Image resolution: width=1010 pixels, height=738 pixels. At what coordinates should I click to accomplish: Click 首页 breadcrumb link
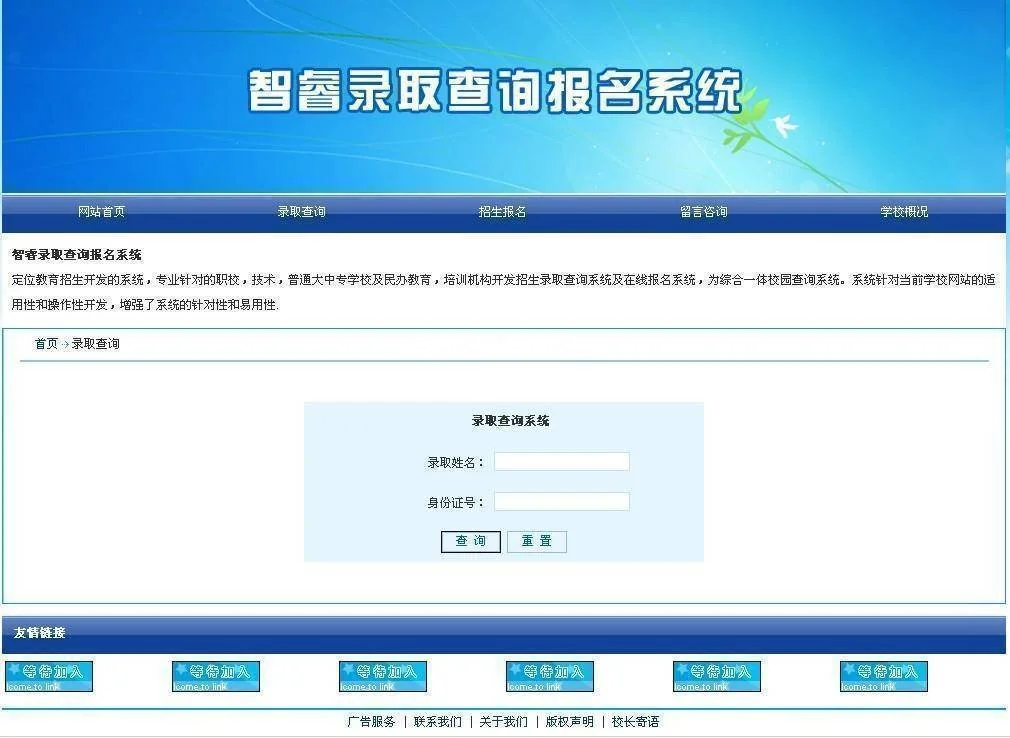46,344
